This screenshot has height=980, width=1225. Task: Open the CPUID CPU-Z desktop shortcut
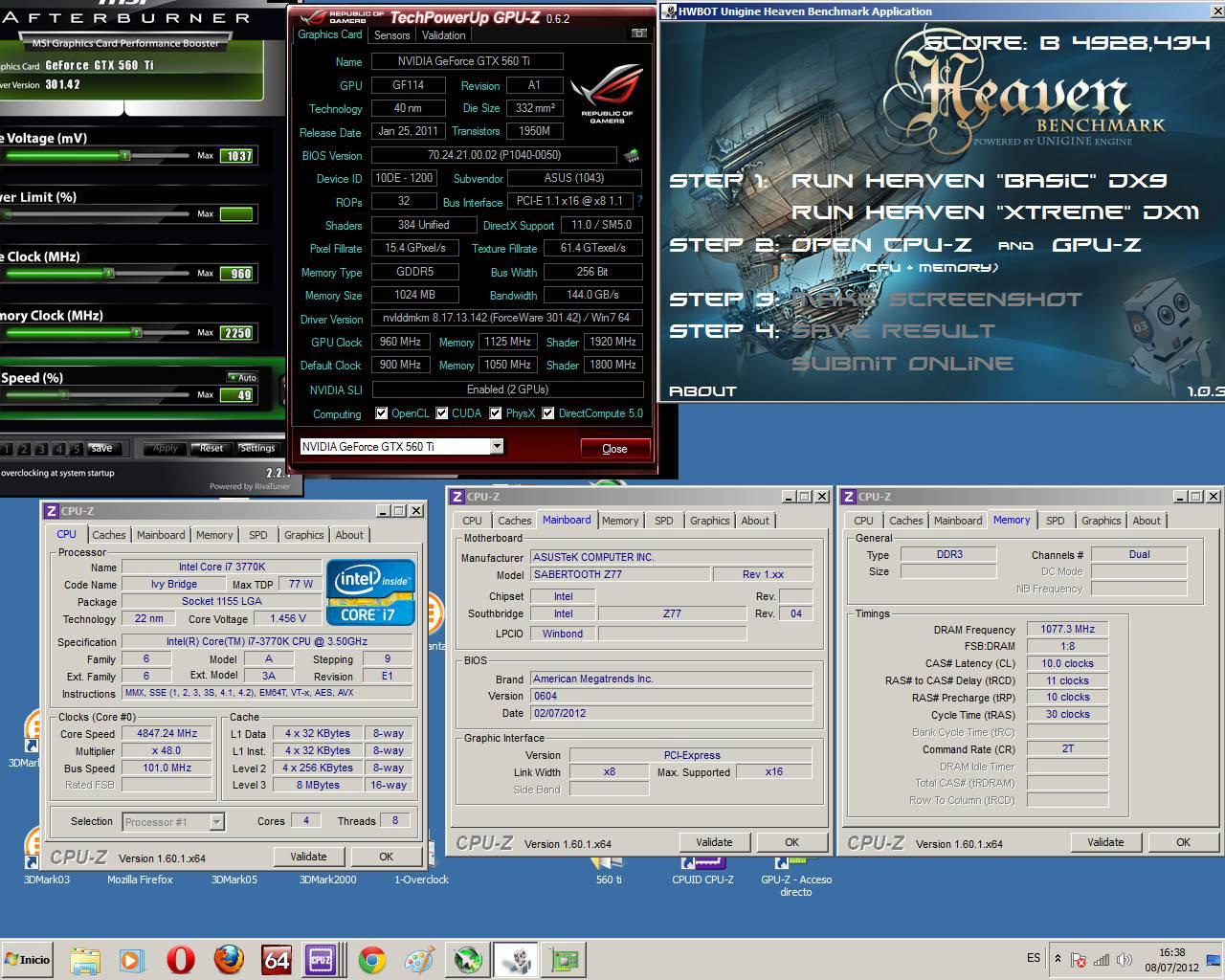coord(702,869)
